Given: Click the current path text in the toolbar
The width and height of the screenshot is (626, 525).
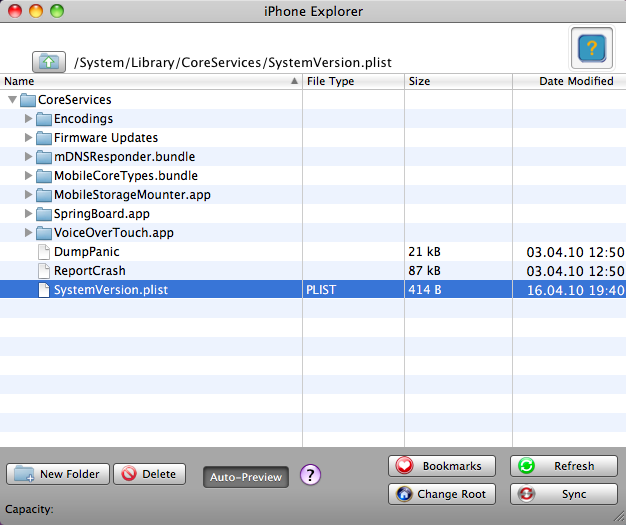Looking at the screenshot, I should pyautogui.click(x=233, y=63).
